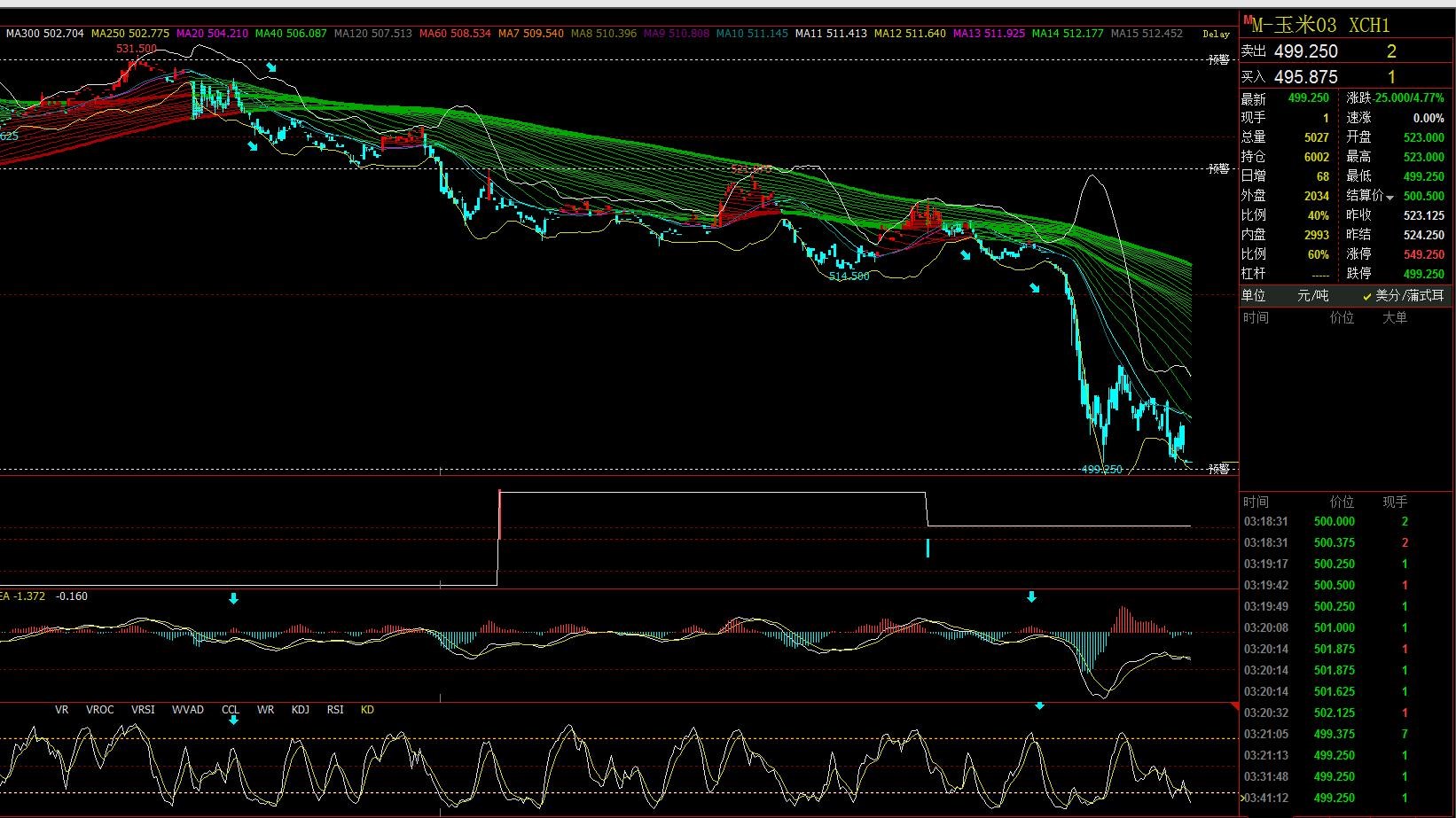Click the 买入 bid price 495.875

(x=1305, y=77)
